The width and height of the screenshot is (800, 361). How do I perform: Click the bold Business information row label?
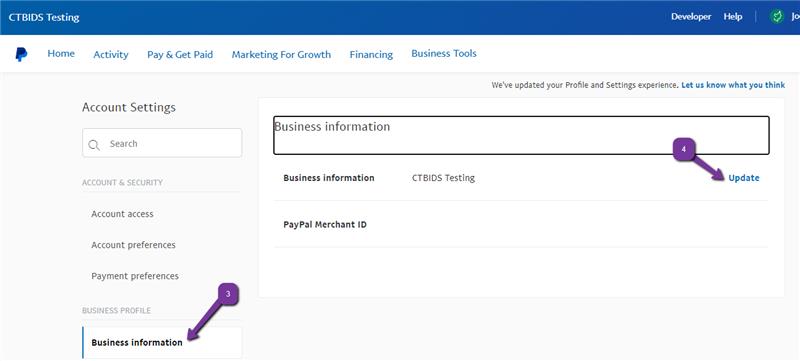click(x=329, y=178)
